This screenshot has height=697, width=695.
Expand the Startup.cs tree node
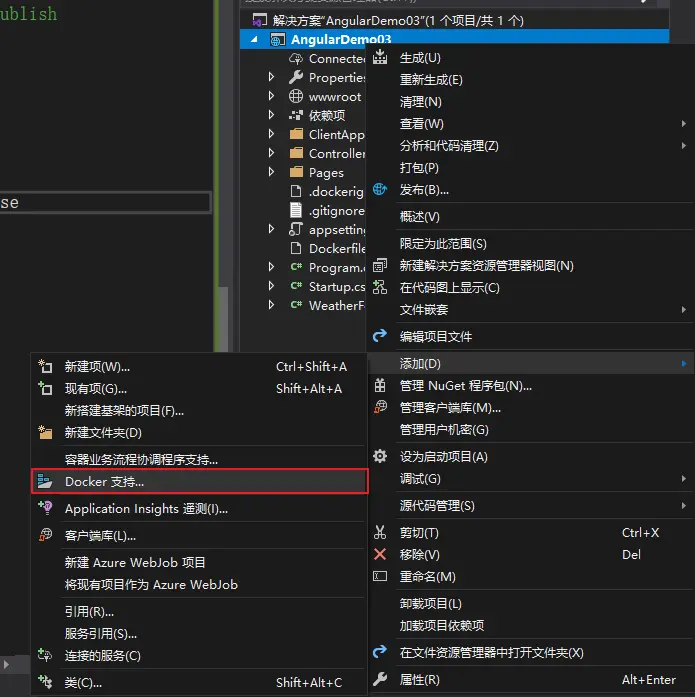click(x=271, y=286)
